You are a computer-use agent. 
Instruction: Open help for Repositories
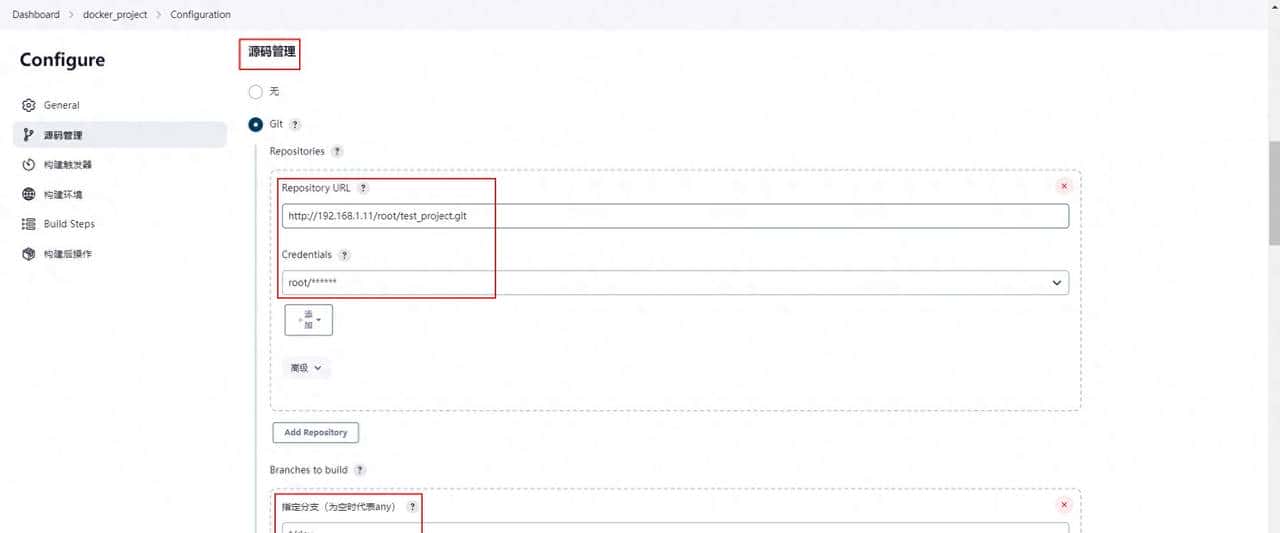click(337, 151)
